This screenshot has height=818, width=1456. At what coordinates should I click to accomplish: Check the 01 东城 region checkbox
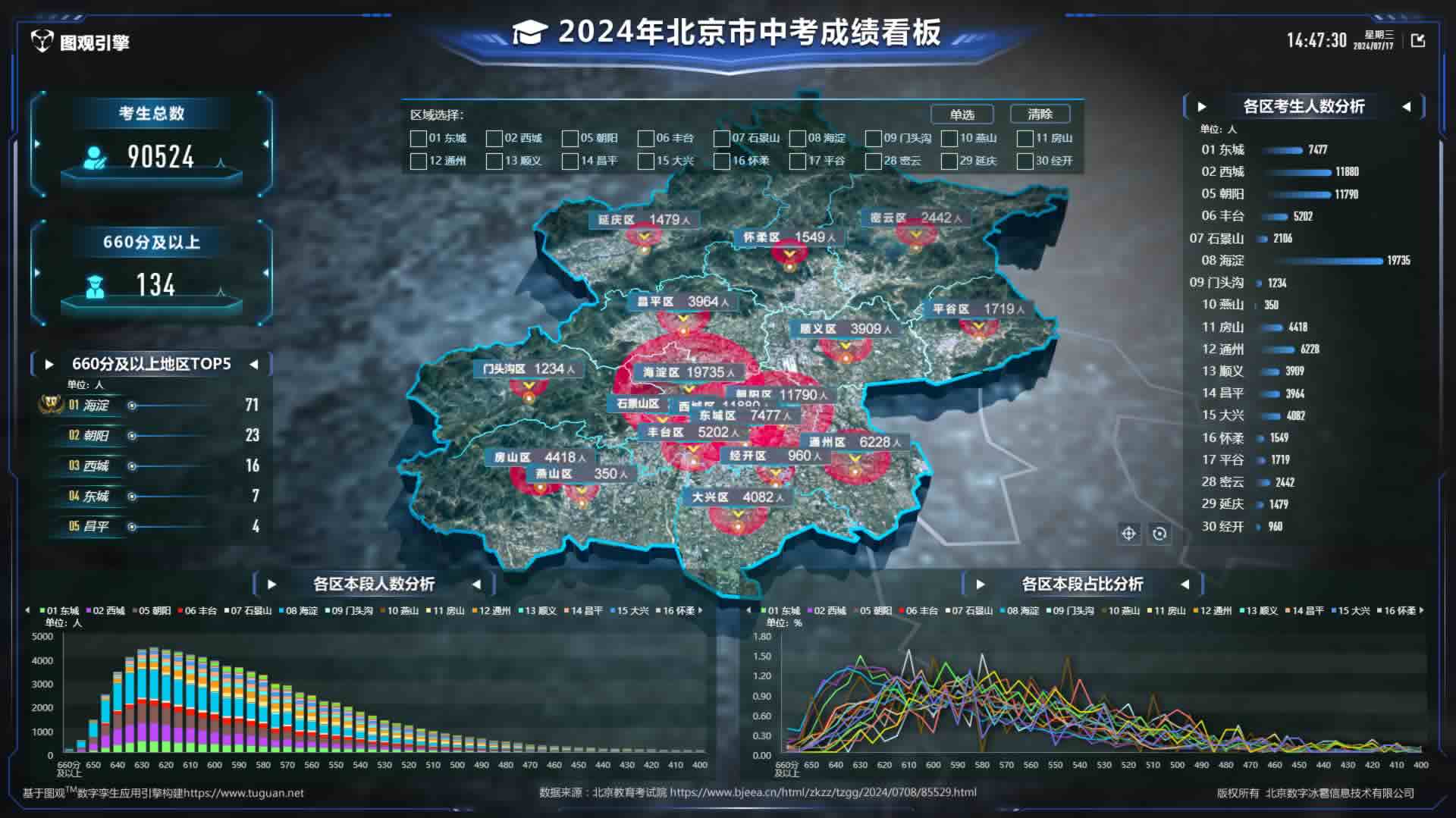[x=418, y=138]
